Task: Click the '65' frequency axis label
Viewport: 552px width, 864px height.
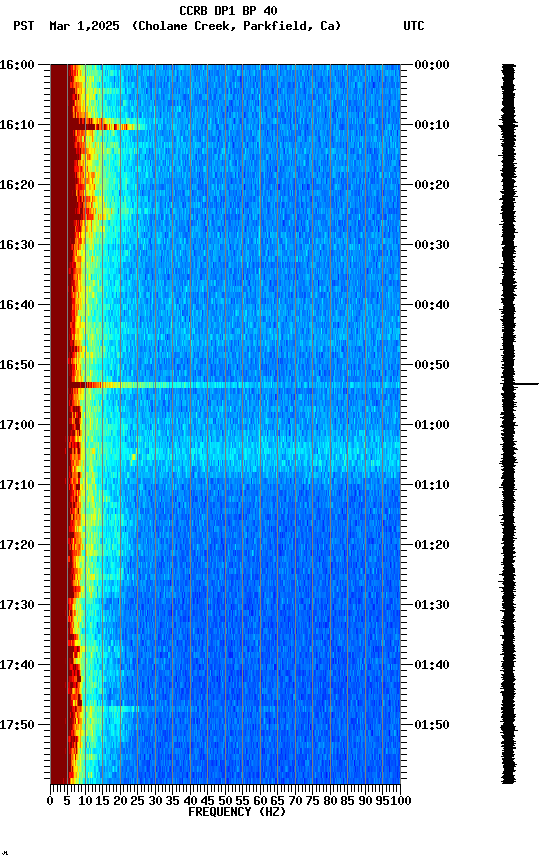Action: point(278,801)
